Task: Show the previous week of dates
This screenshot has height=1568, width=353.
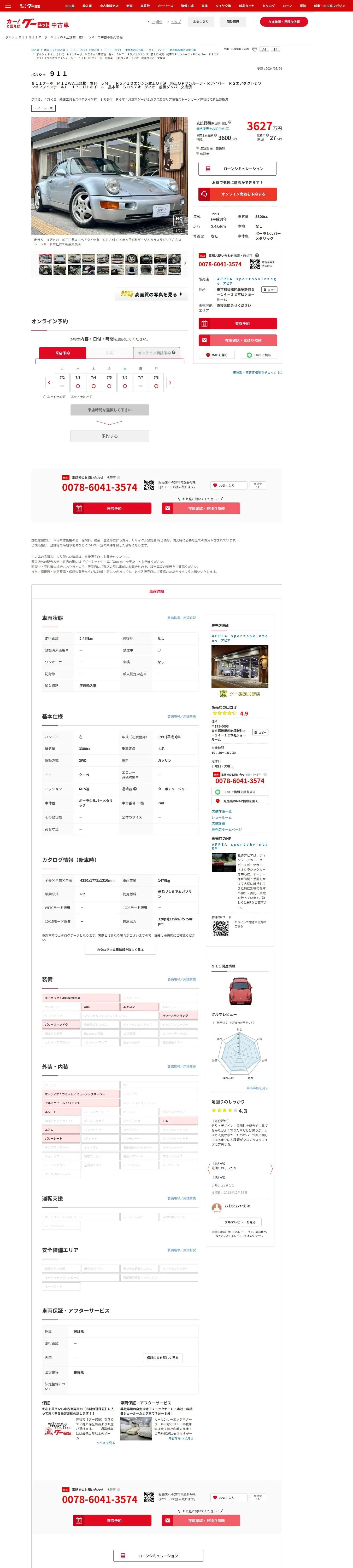Action: [x=49, y=382]
